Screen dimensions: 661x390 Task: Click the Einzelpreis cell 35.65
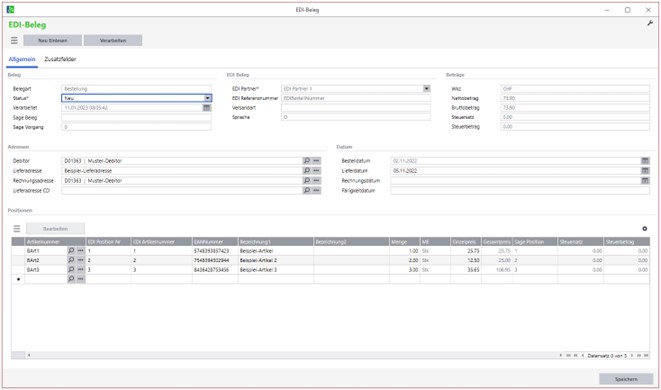(466, 269)
